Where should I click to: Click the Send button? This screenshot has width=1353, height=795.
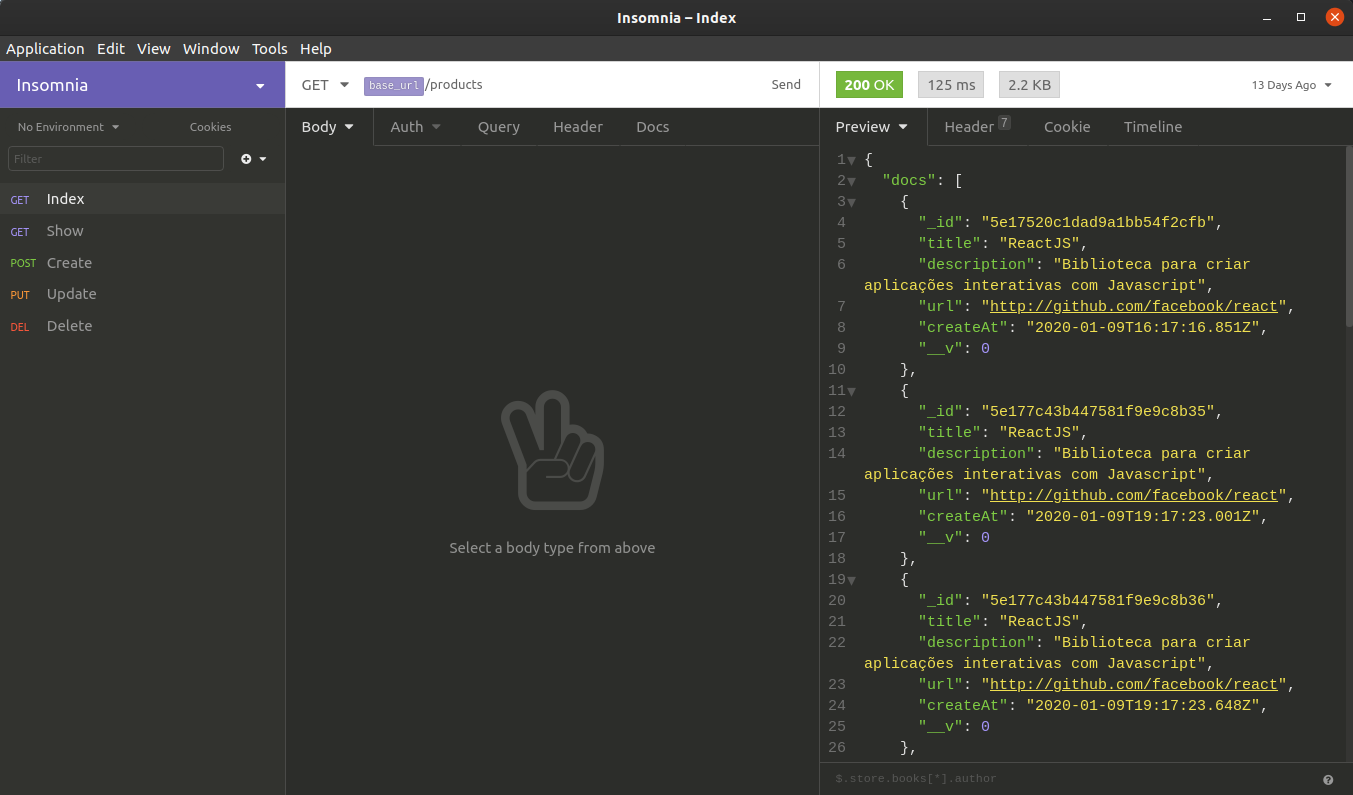pyautogui.click(x=786, y=85)
